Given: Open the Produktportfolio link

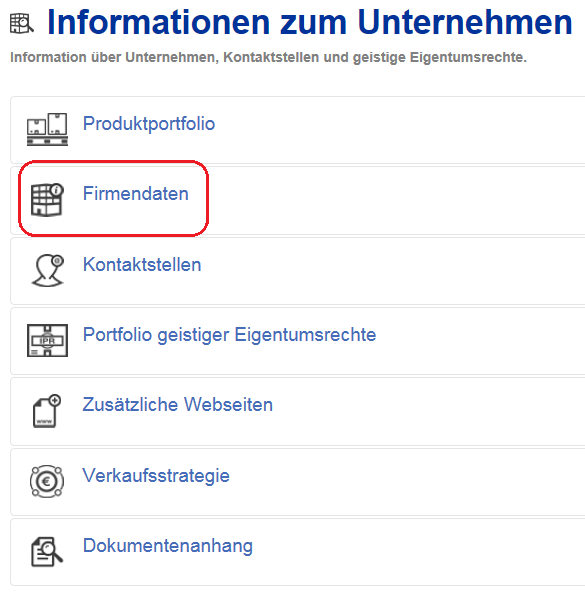Looking at the screenshot, I should click(149, 124).
